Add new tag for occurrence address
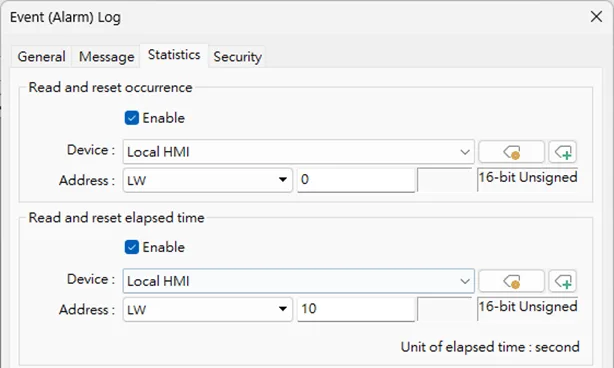Viewport: 614px width, 368px height. tap(563, 152)
